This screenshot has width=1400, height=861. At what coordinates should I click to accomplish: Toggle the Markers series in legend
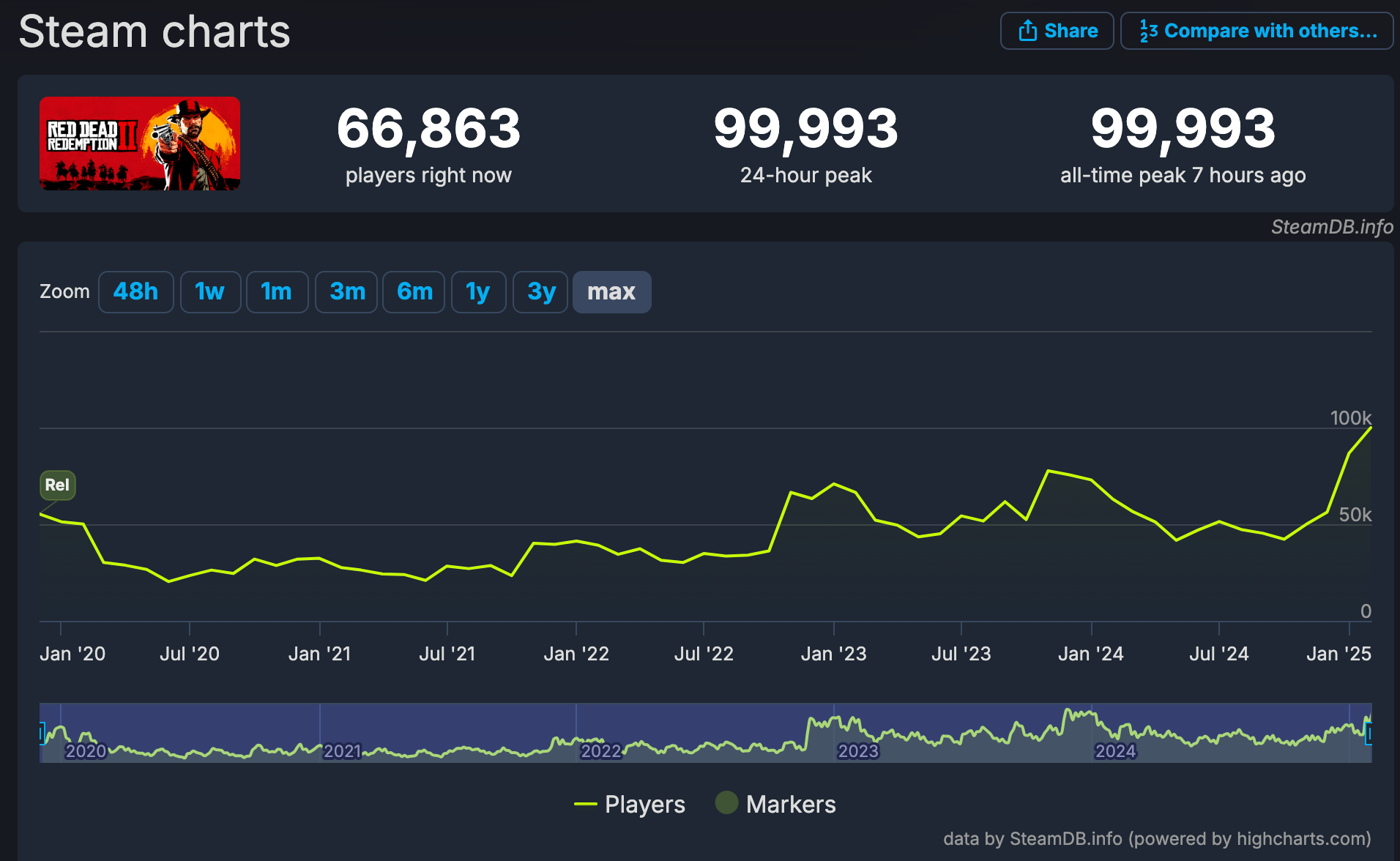775,804
